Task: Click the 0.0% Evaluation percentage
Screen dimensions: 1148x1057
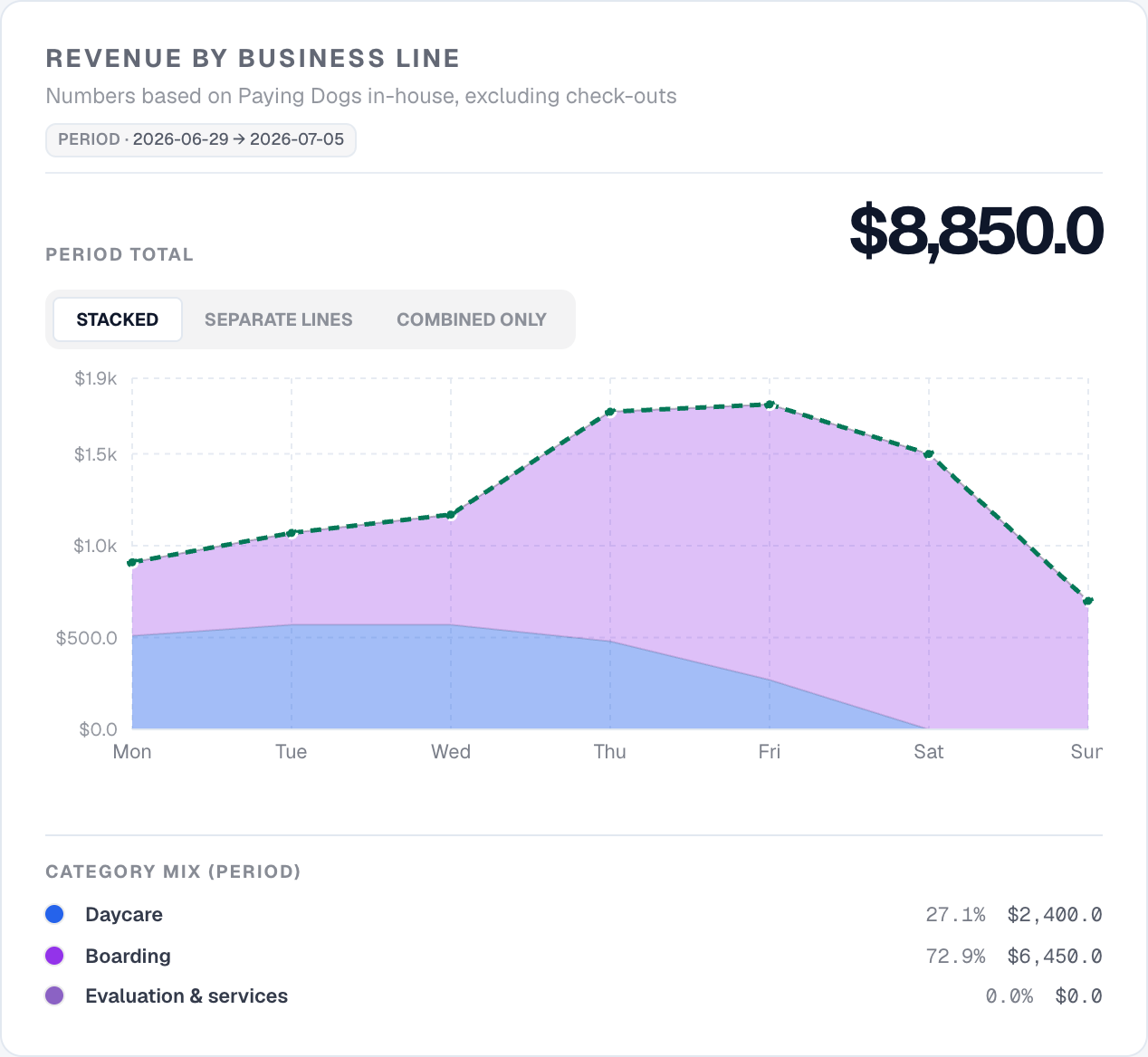Action: (1009, 995)
